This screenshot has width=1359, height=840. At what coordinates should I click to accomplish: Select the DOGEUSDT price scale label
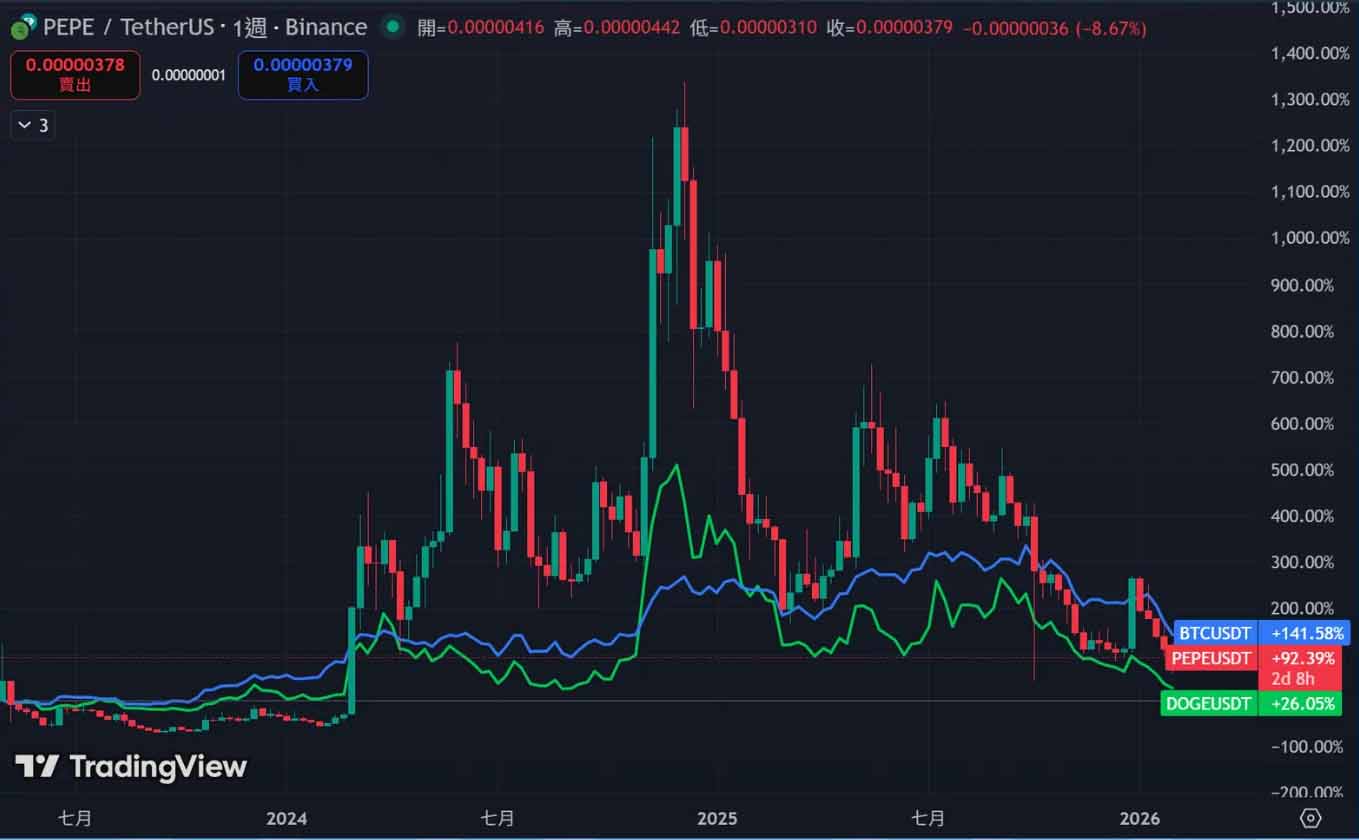click(x=1209, y=704)
